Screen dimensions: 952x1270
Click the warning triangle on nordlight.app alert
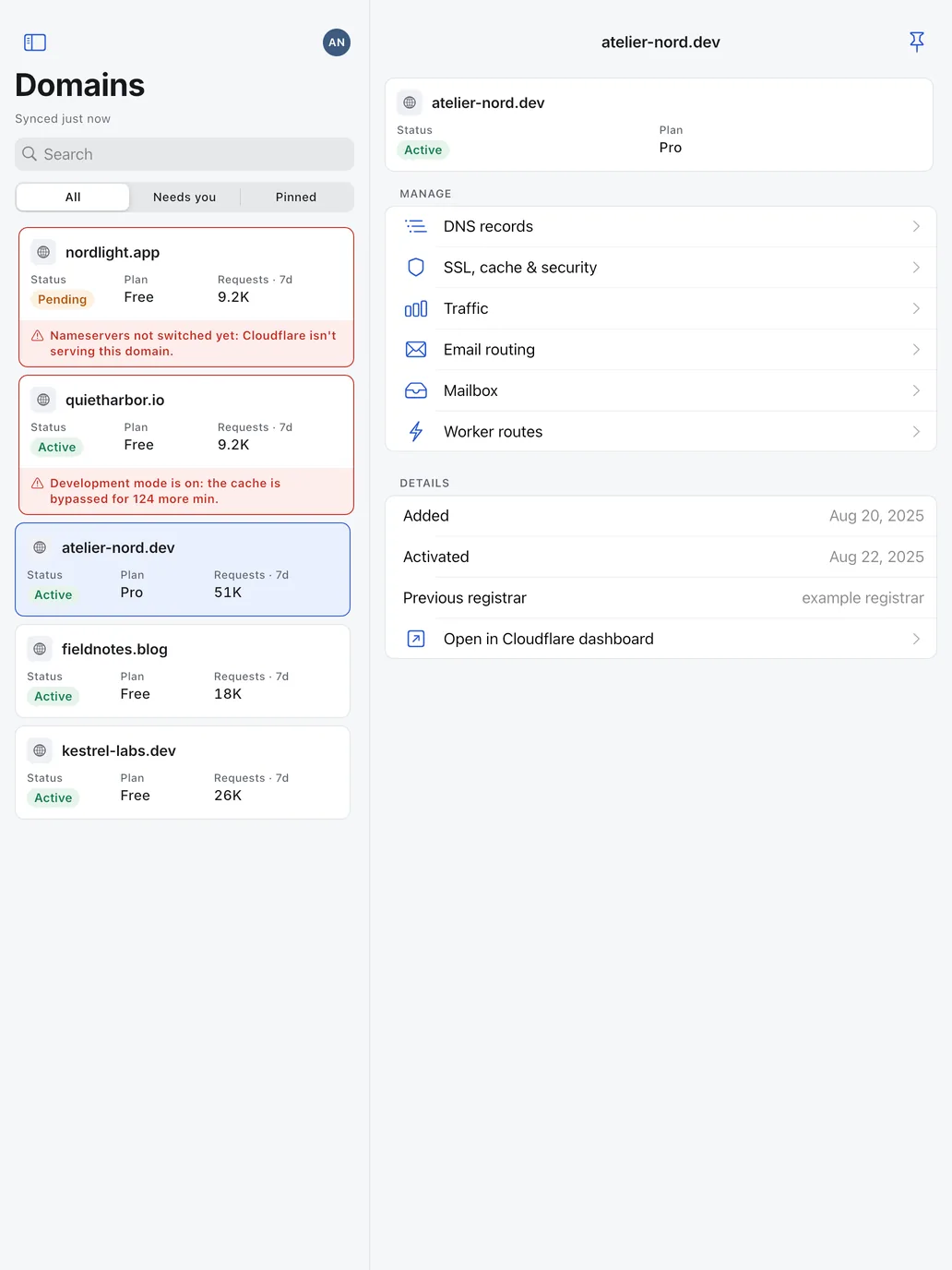point(38,336)
